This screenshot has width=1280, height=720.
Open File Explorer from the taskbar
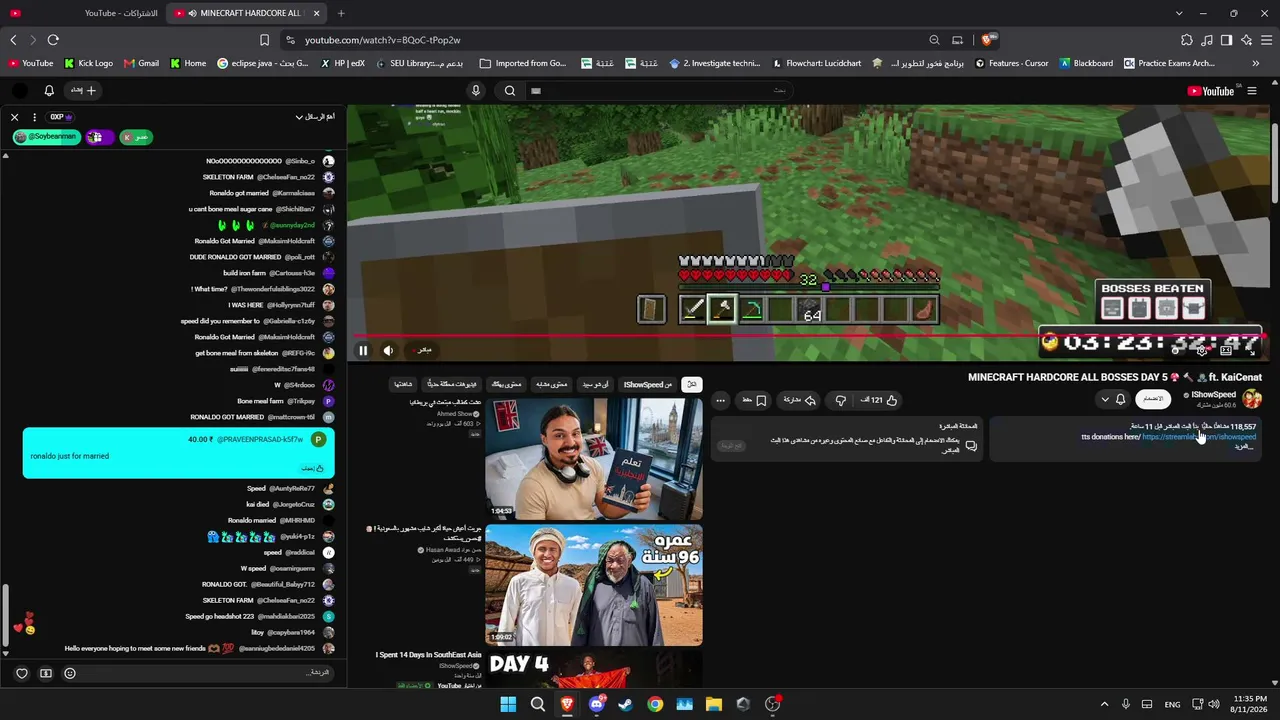coord(713,704)
